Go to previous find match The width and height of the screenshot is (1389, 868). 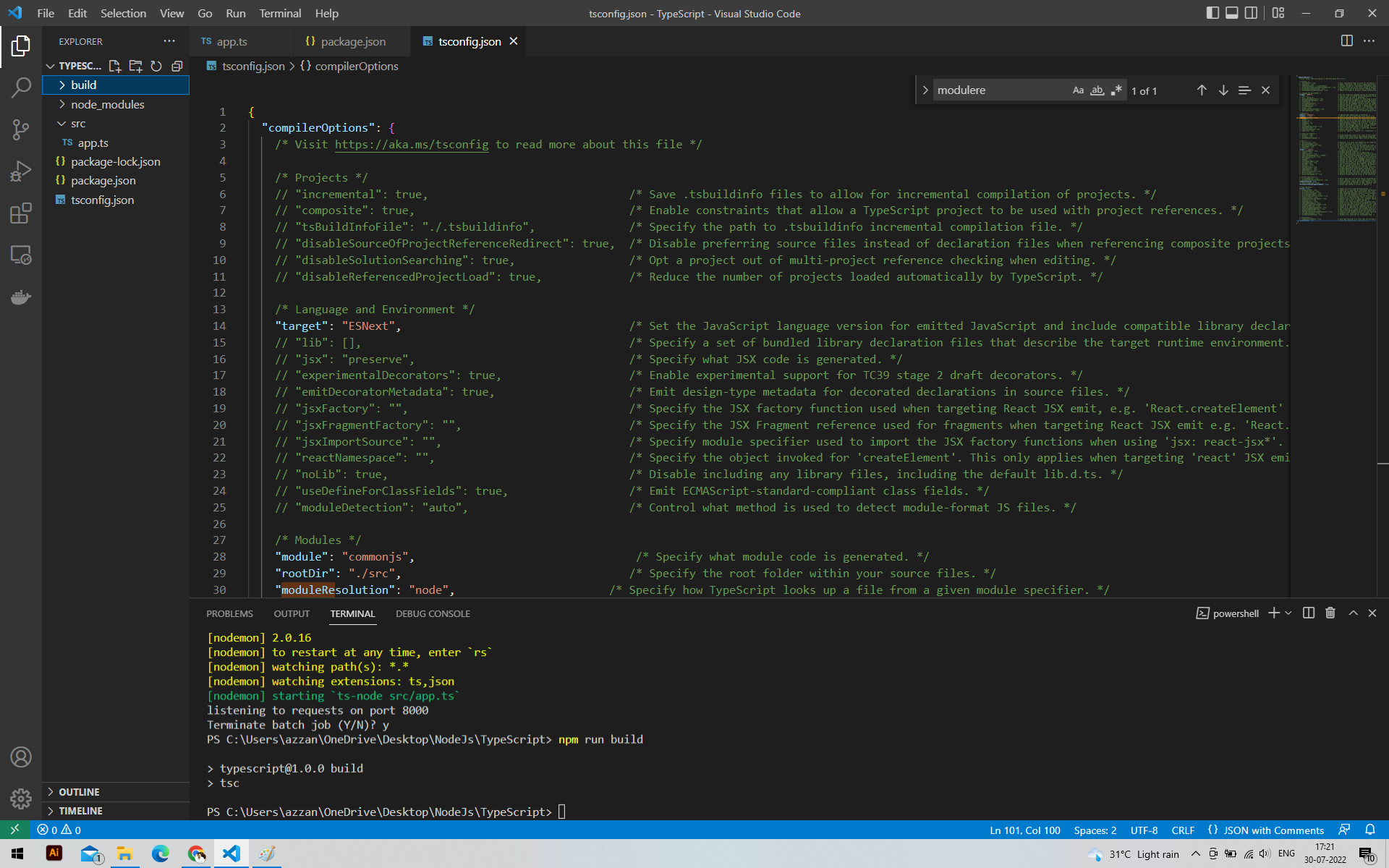point(1202,90)
